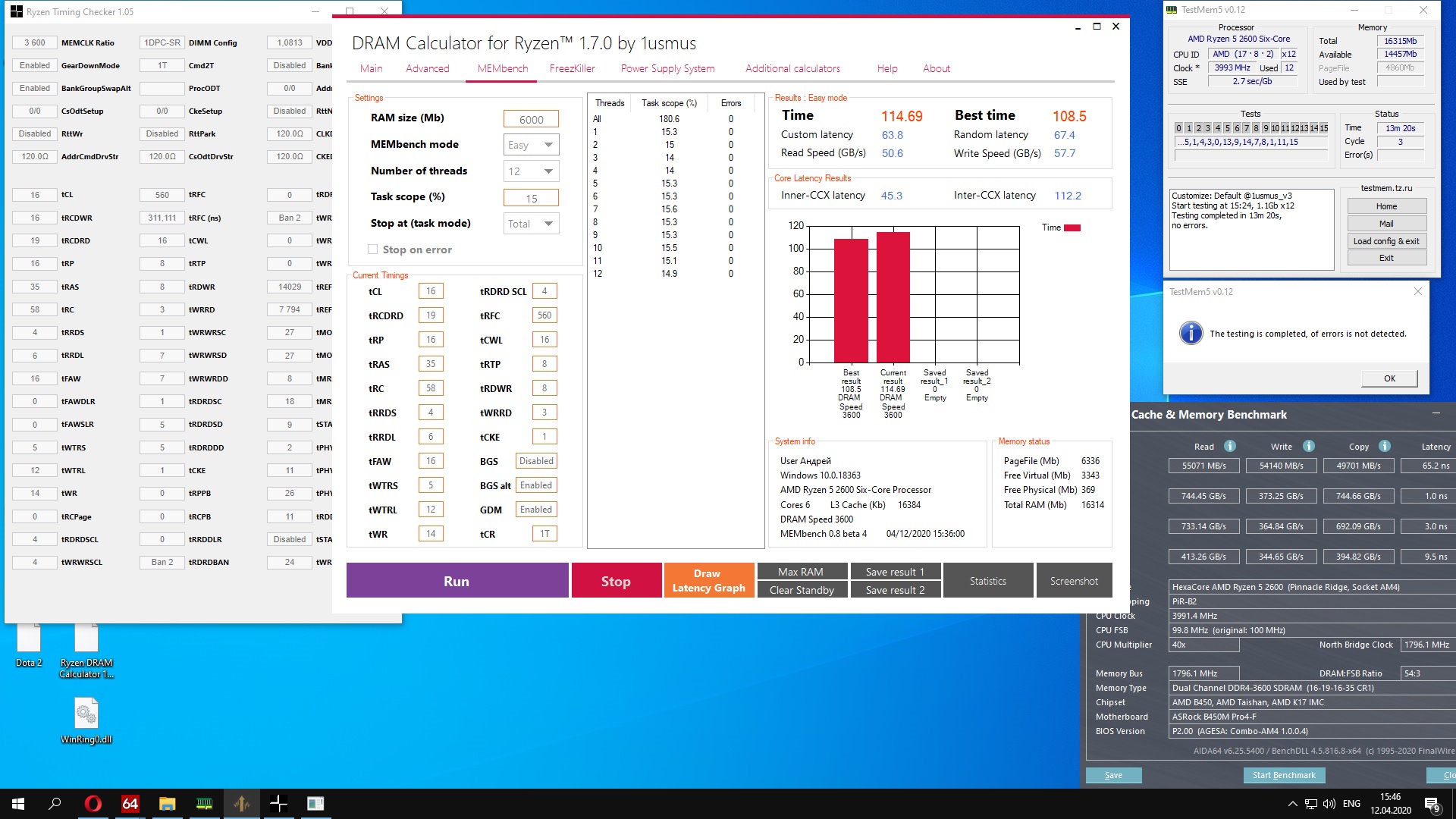The width and height of the screenshot is (1456, 819).
Task: Switch to the FreezKiller tab
Action: tap(572, 68)
